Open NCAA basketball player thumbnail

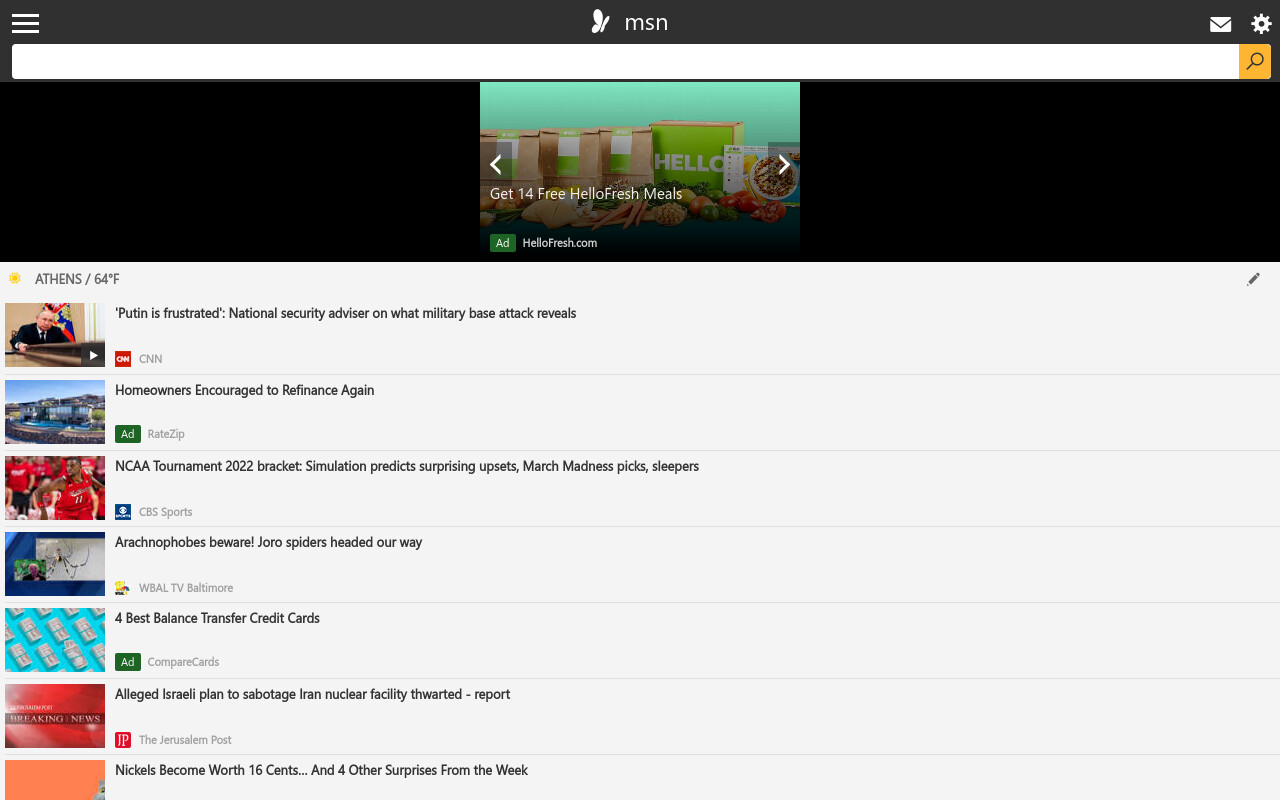click(x=55, y=488)
